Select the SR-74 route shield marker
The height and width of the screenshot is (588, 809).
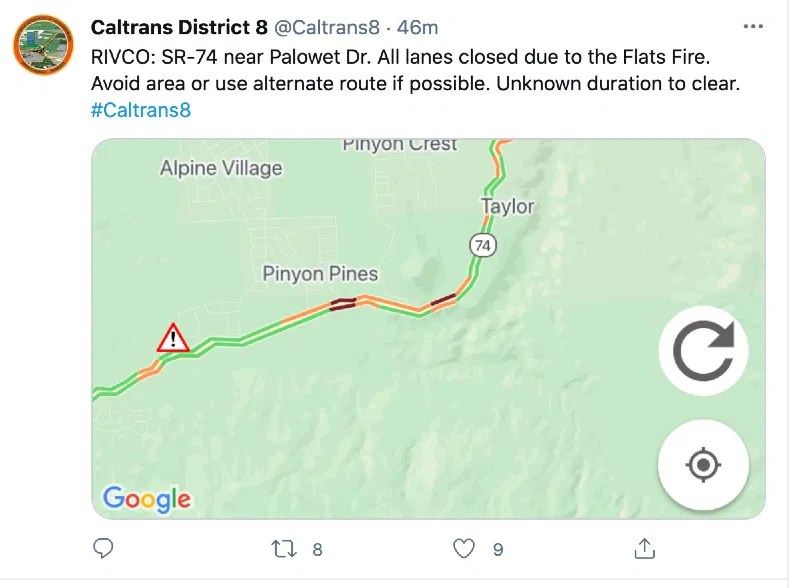point(481,245)
